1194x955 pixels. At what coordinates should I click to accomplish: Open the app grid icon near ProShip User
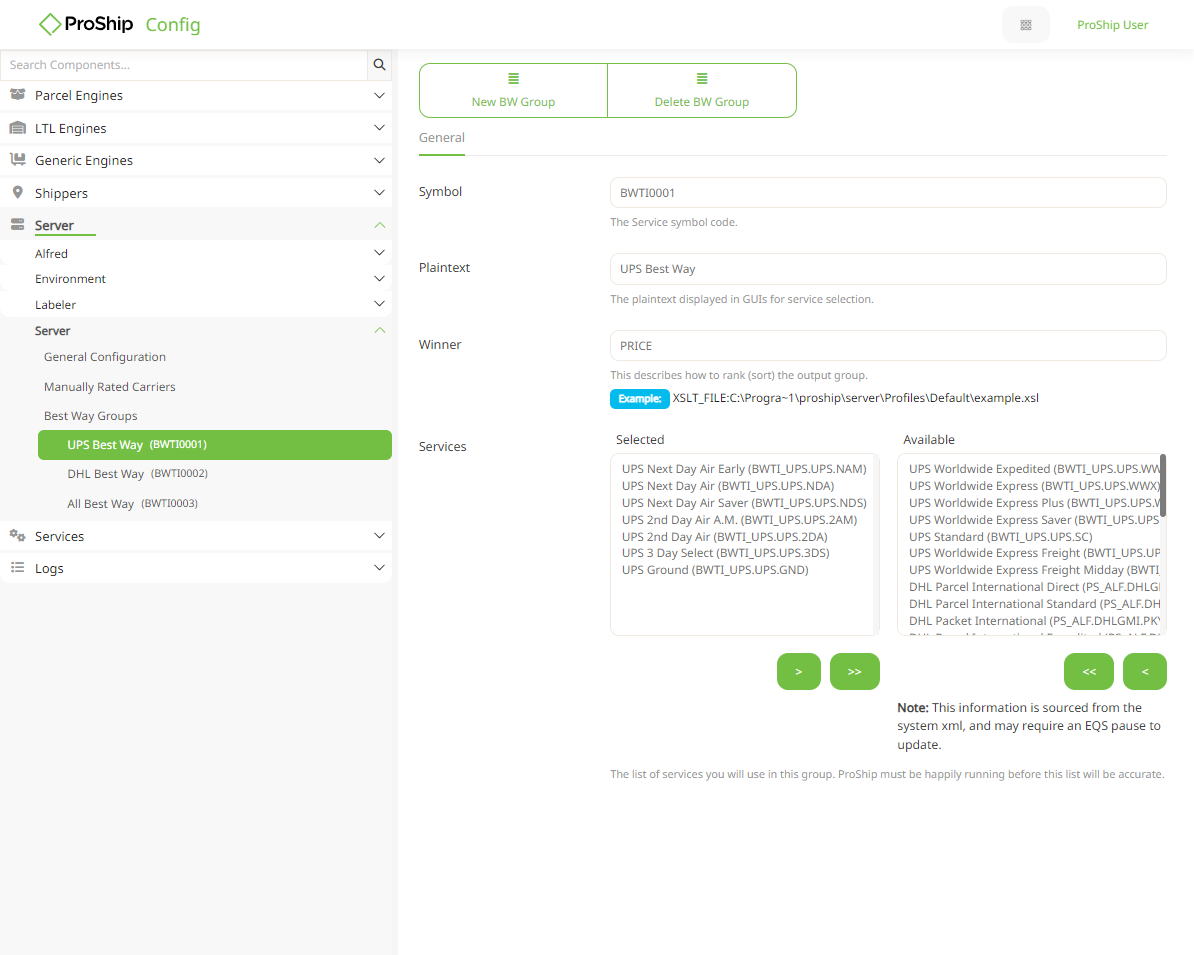[x=1026, y=25]
